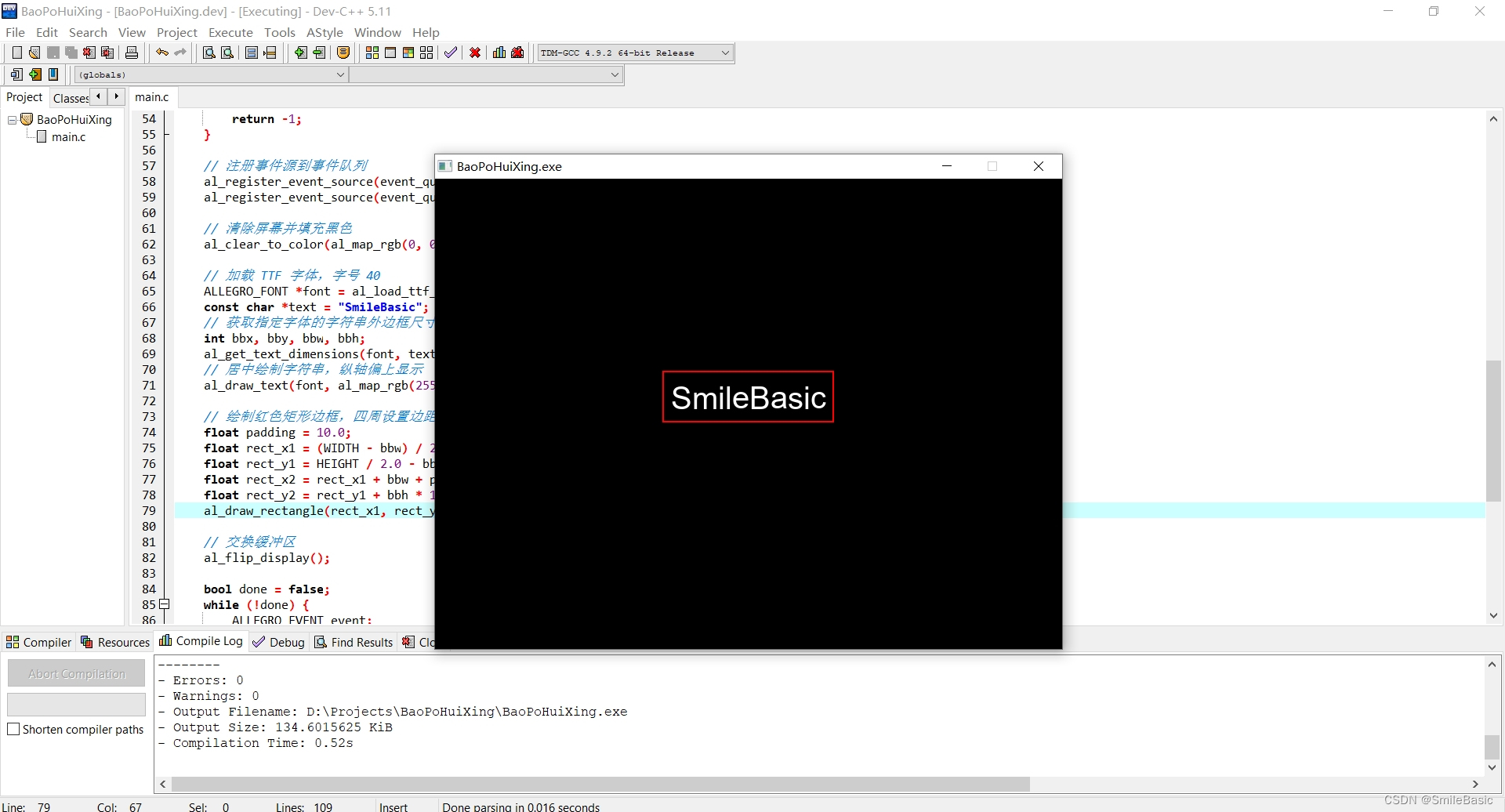1505x812 pixels.
Task: Click the Close All toolbar icon
Action: pos(108,53)
